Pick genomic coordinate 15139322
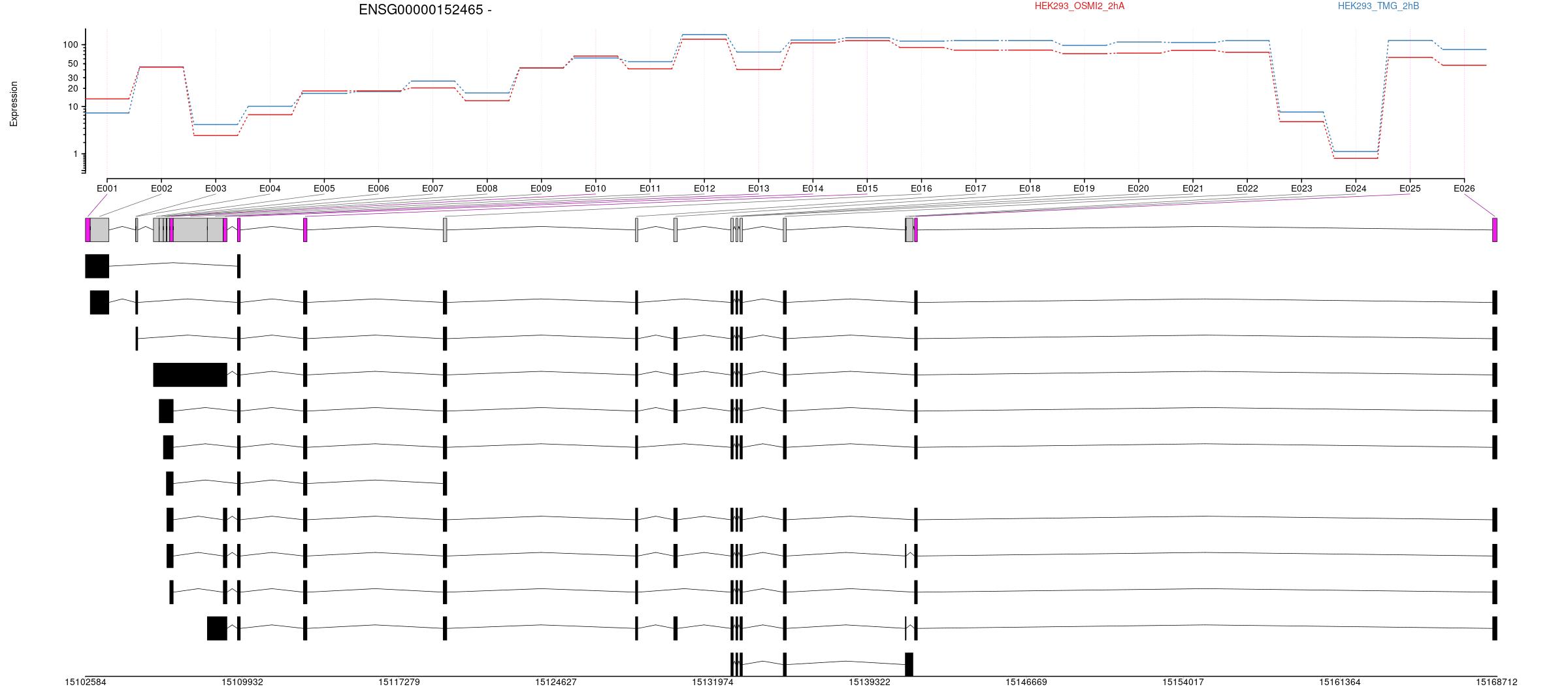The height and width of the screenshot is (693, 1568). click(870, 683)
